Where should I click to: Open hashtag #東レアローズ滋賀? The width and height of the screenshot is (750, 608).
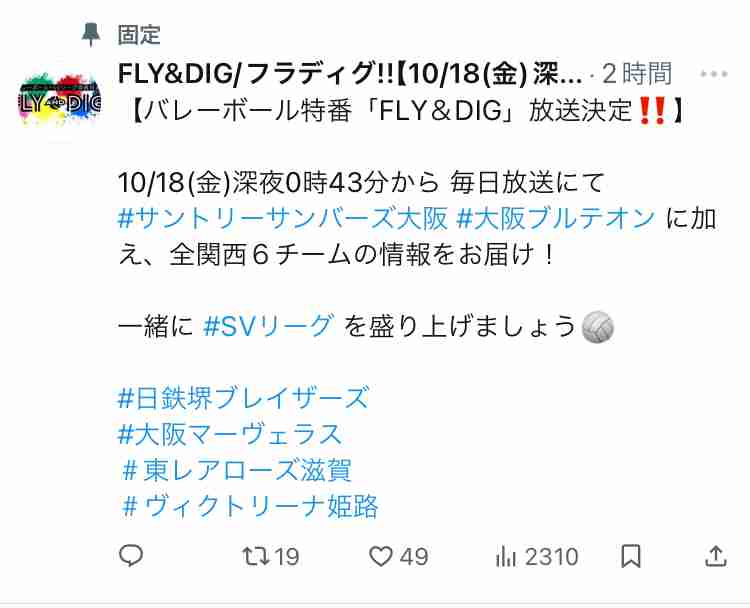click(237, 470)
